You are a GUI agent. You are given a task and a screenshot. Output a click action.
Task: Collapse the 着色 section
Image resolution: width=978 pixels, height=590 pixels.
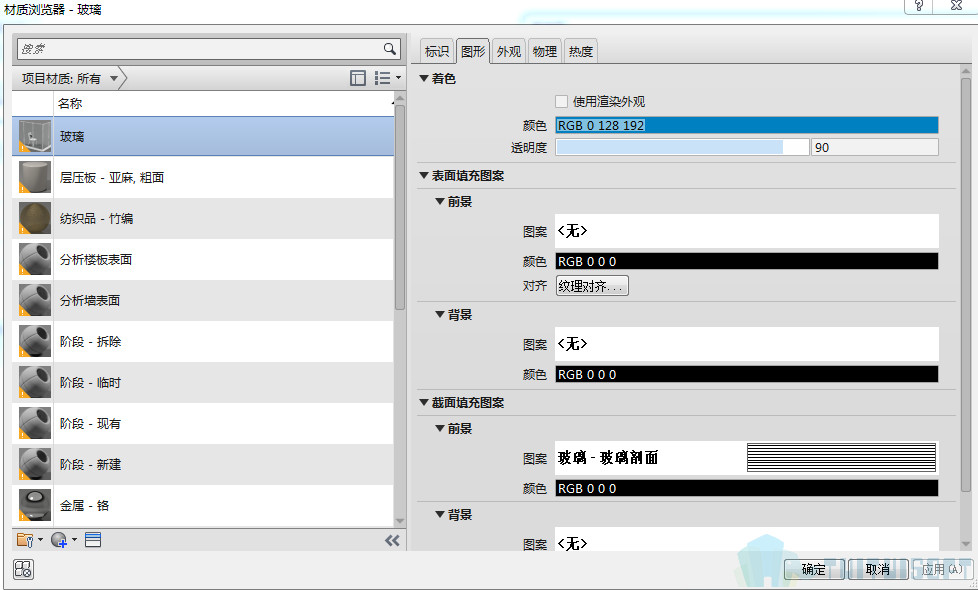click(x=424, y=78)
